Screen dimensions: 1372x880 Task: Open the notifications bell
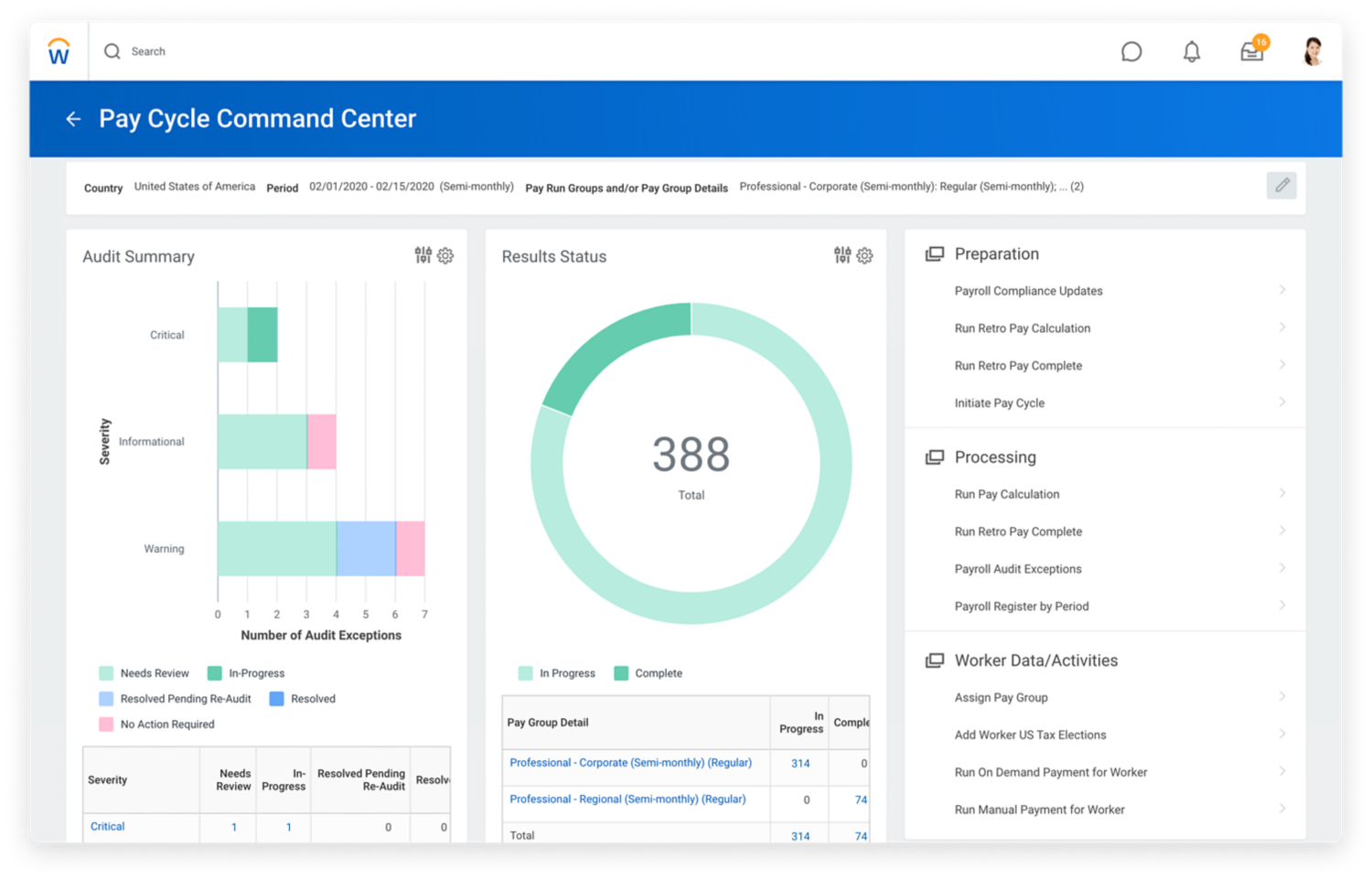tap(1191, 52)
